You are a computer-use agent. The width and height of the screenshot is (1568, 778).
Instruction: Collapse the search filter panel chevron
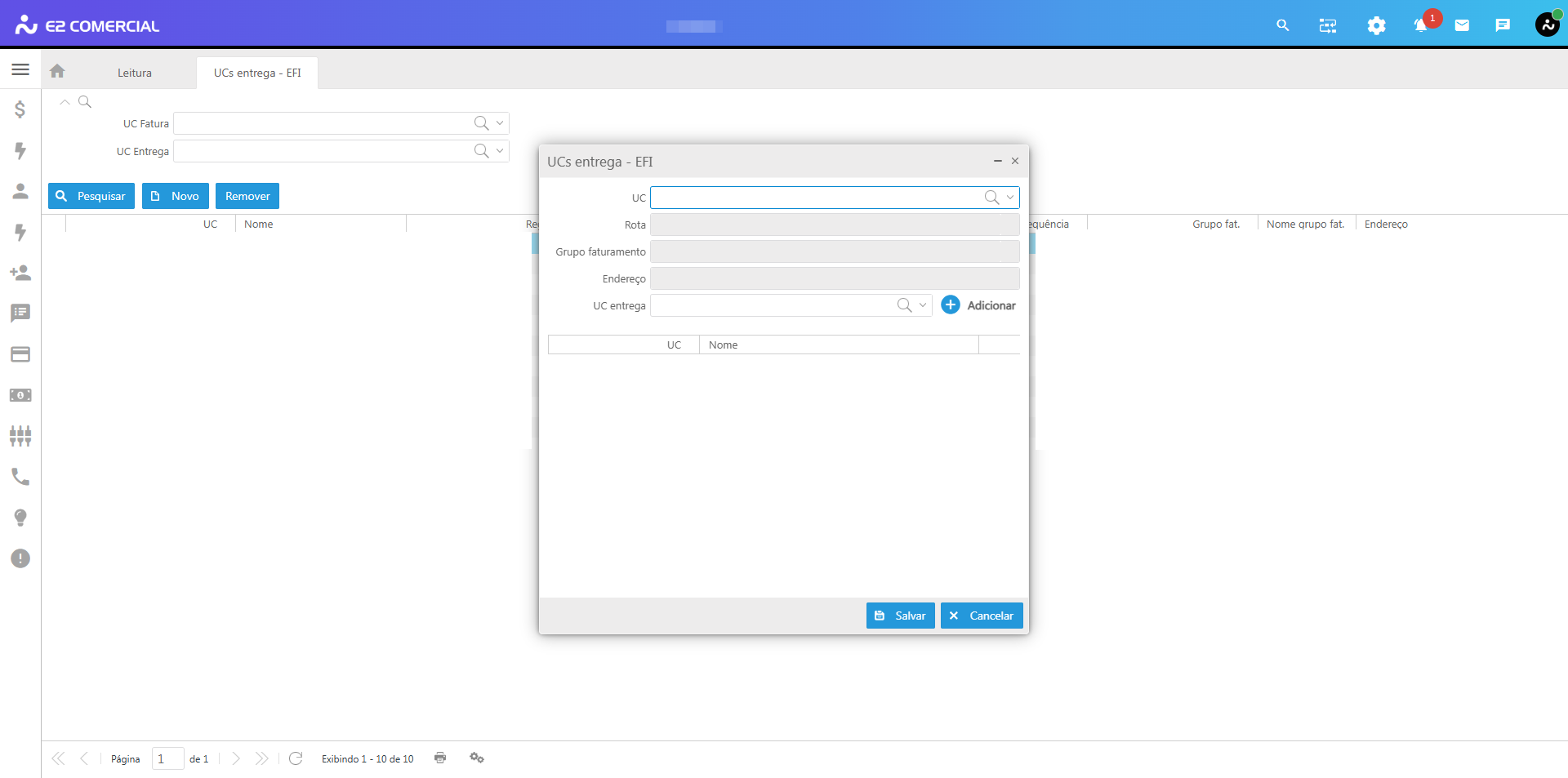[x=65, y=102]
